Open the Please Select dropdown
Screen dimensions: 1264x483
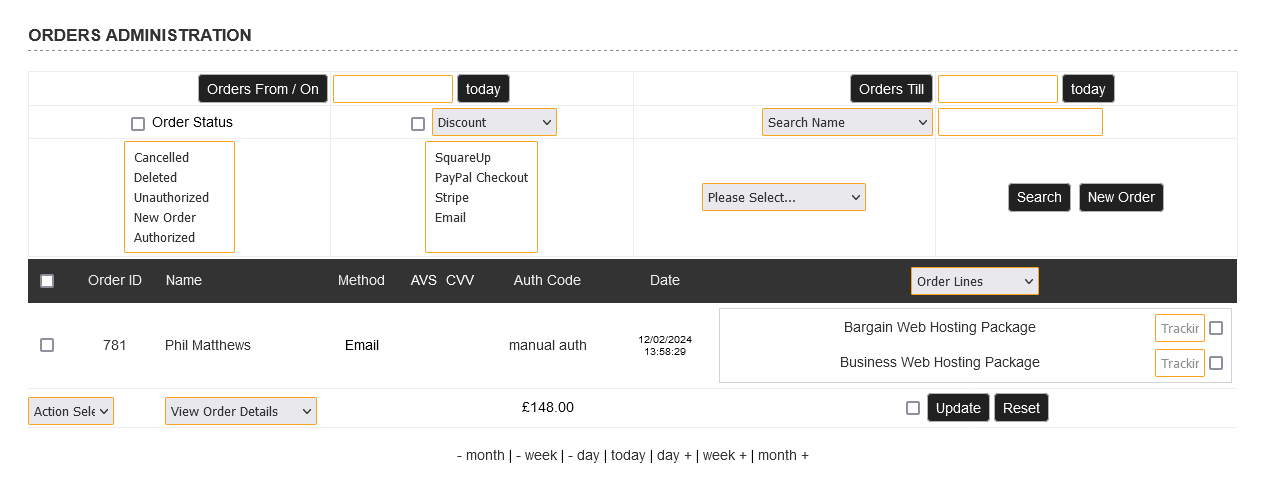(783, 197)
